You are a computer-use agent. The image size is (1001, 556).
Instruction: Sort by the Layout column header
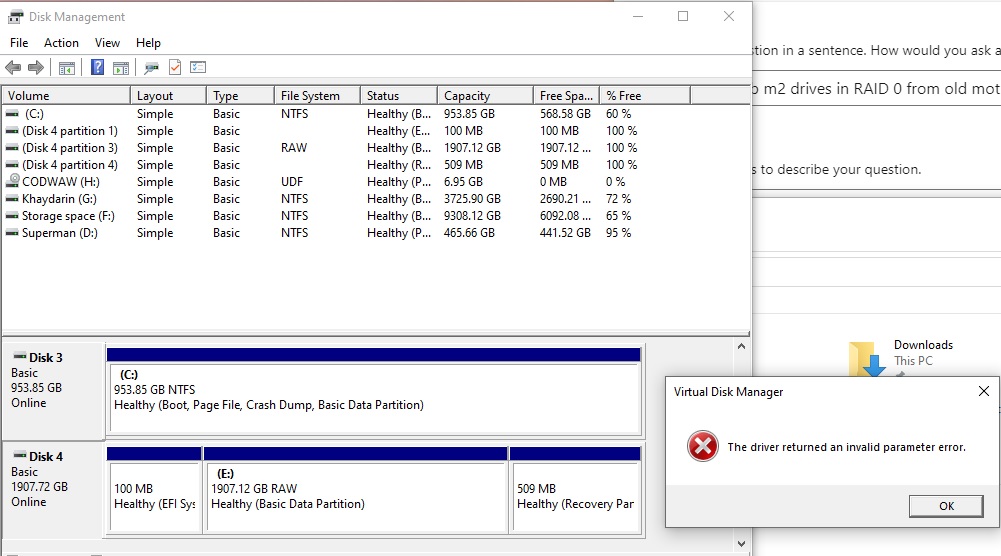click(169, 96)
